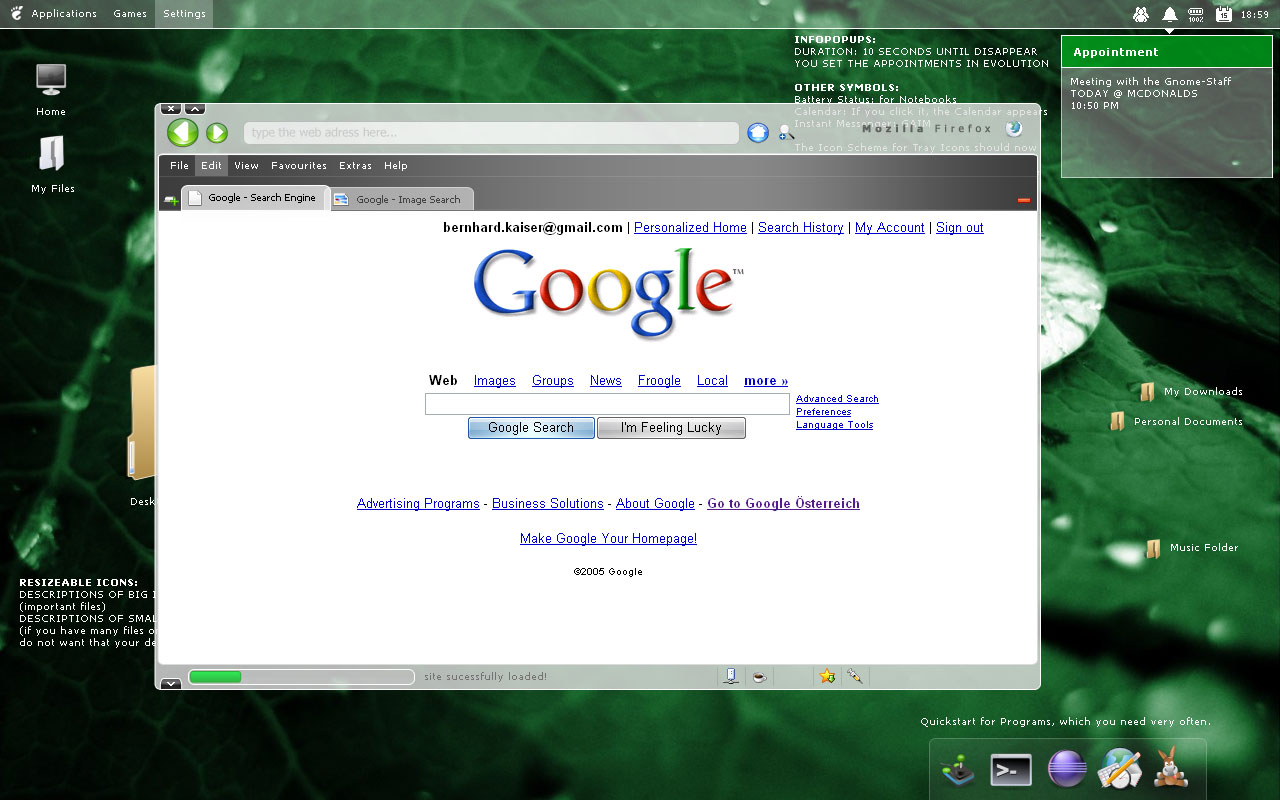Select the Images search link

(x=495, y=381)
